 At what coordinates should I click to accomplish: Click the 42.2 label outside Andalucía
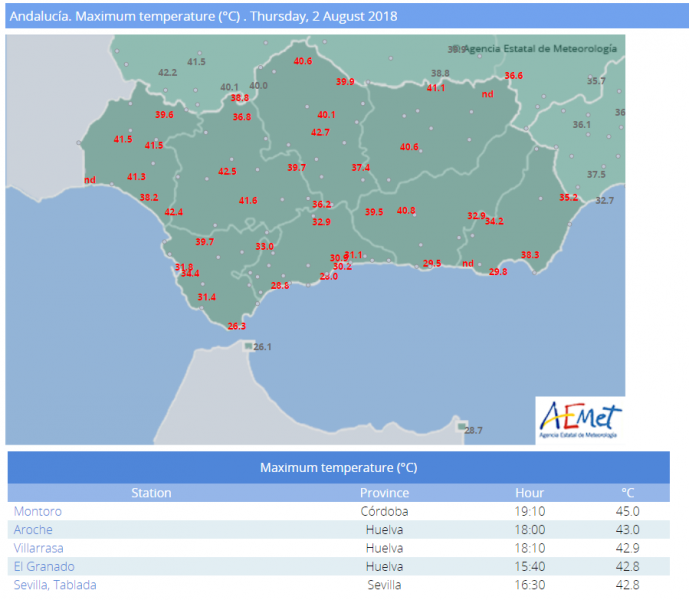coord(167,73)
